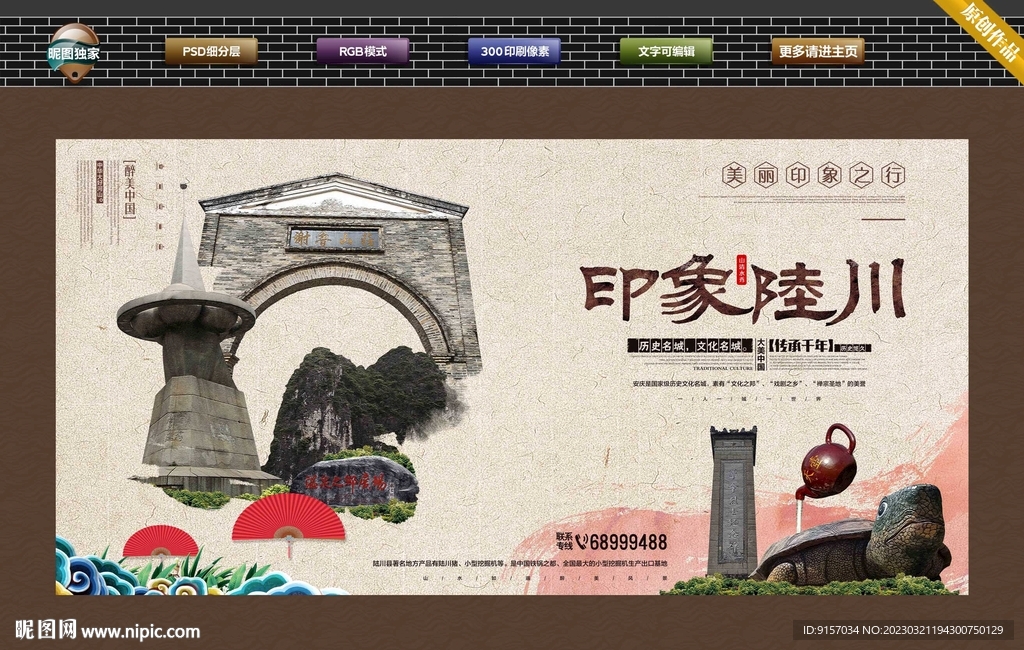Click the 昵图网 logo text
The width and height of the screenshot is (1024, 650).
coord(46,630)
